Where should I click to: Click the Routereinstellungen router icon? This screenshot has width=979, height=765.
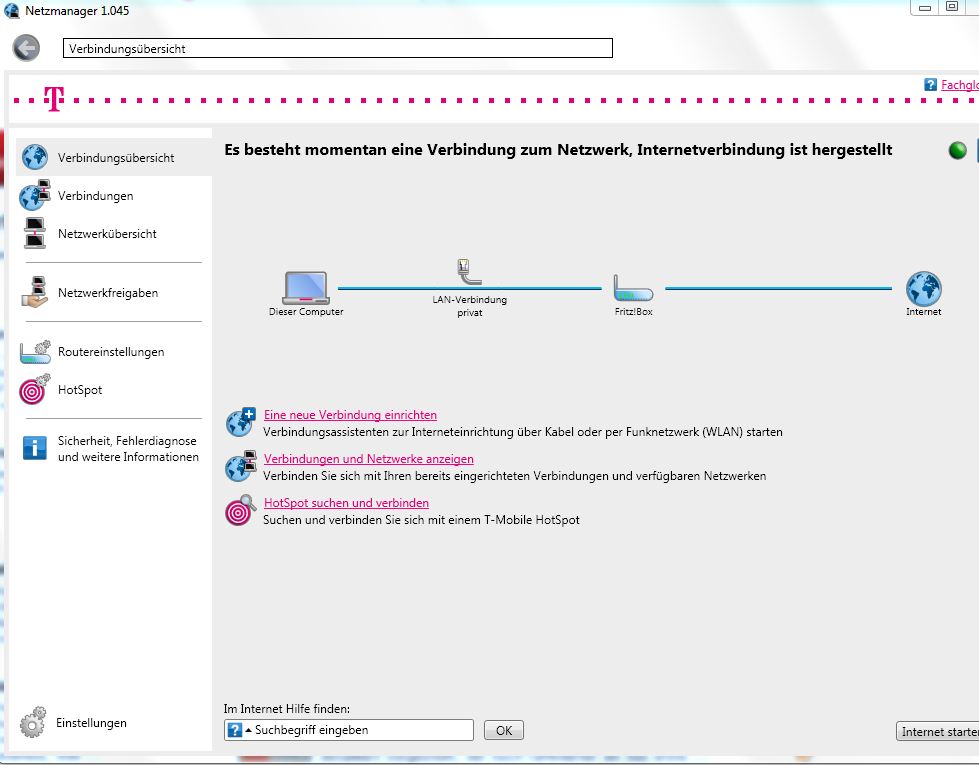click(x=35, y=352)
